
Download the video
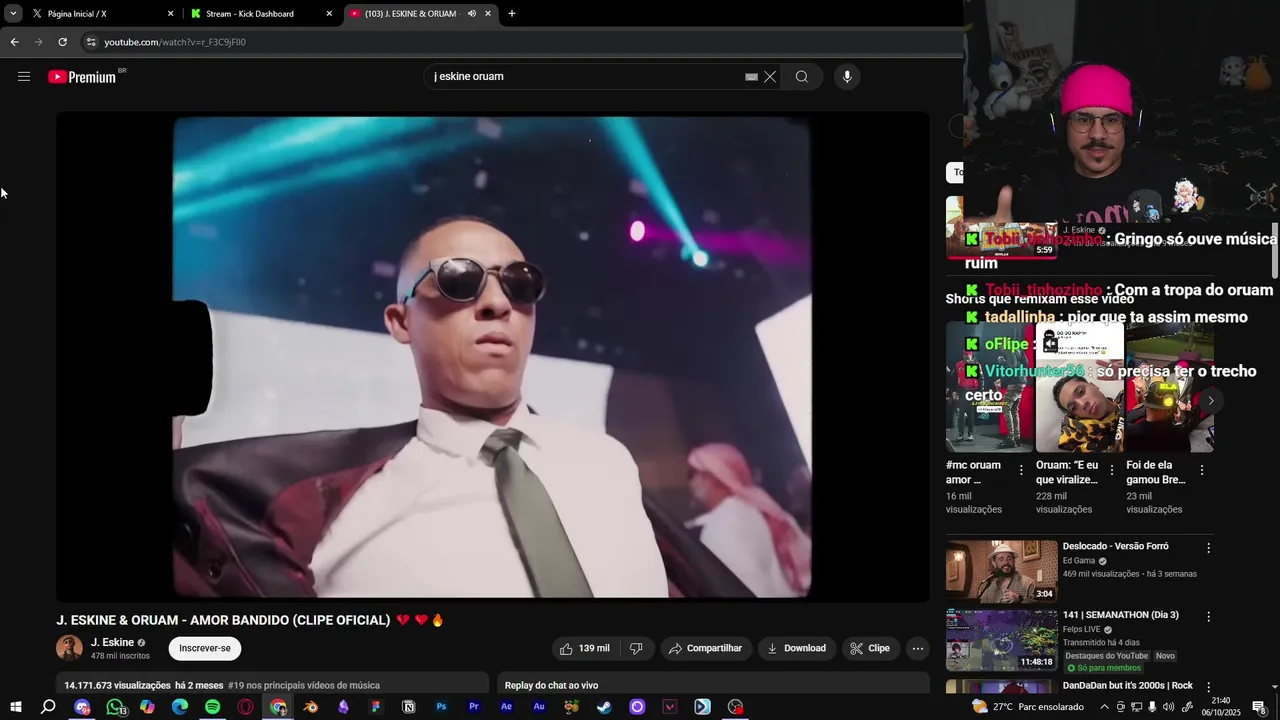797,648
